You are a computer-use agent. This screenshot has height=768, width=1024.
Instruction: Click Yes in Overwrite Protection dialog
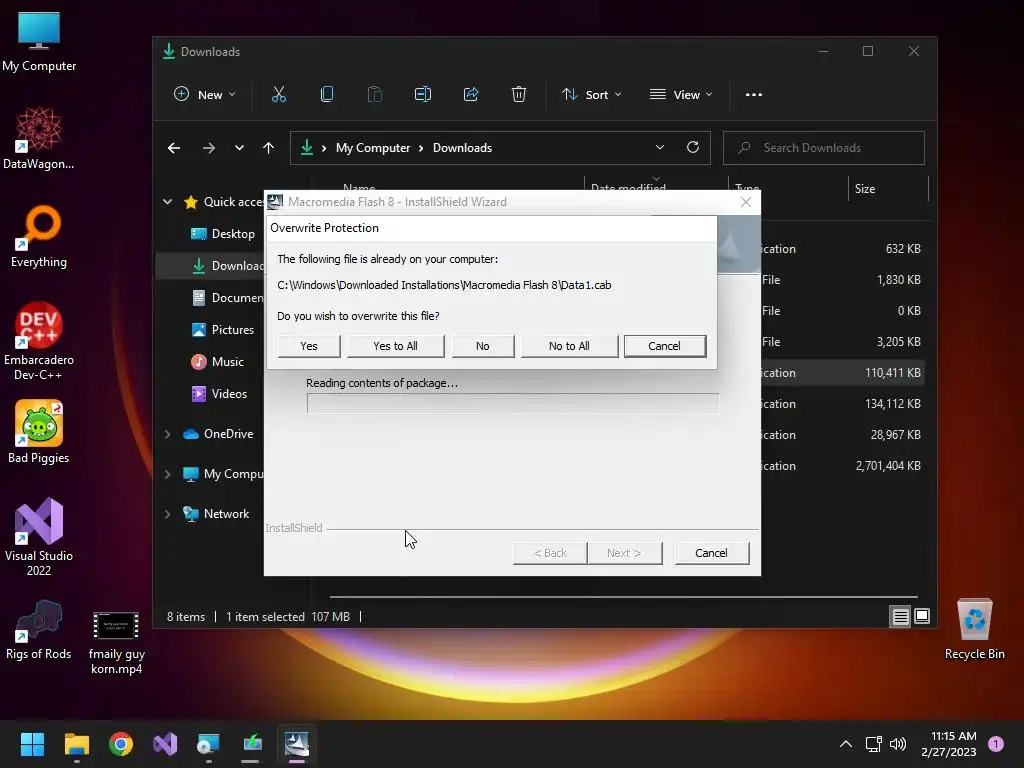309,346
